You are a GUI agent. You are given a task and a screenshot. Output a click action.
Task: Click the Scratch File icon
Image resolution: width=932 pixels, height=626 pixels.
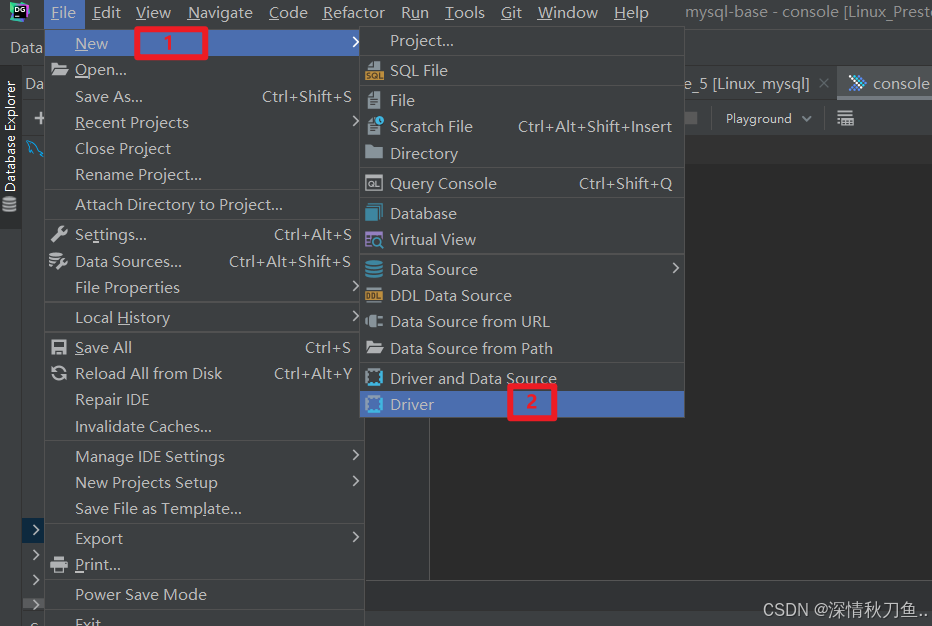pyautogui.click(x=375, y=125)
